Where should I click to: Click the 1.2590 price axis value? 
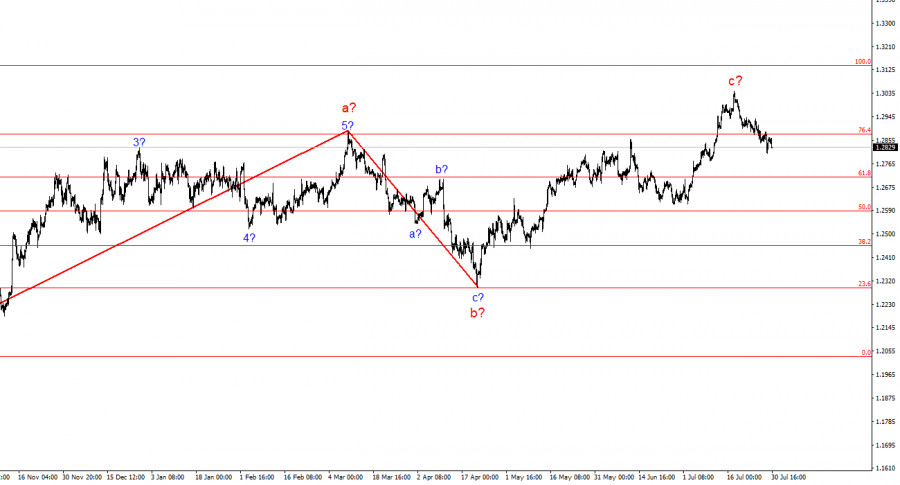tap(885, 211)
